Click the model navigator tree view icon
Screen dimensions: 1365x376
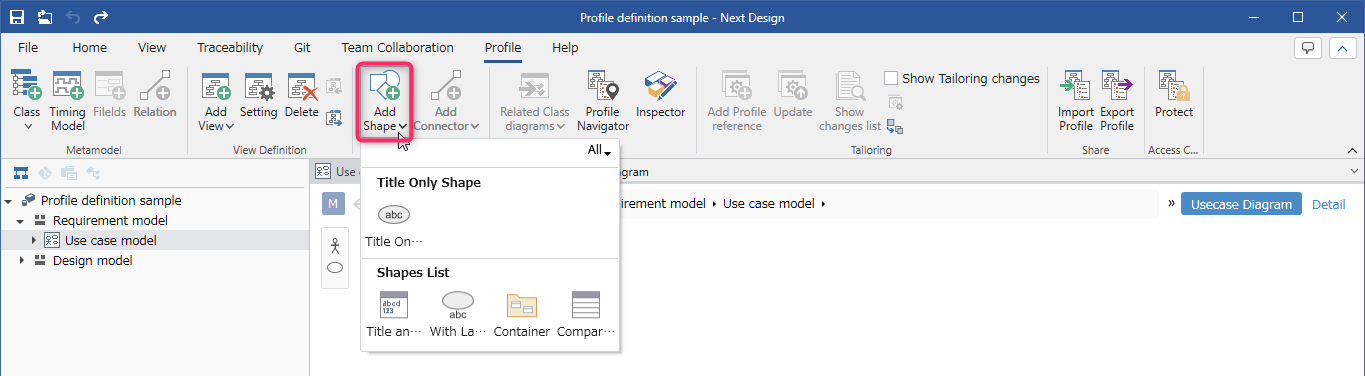point(20,174)
